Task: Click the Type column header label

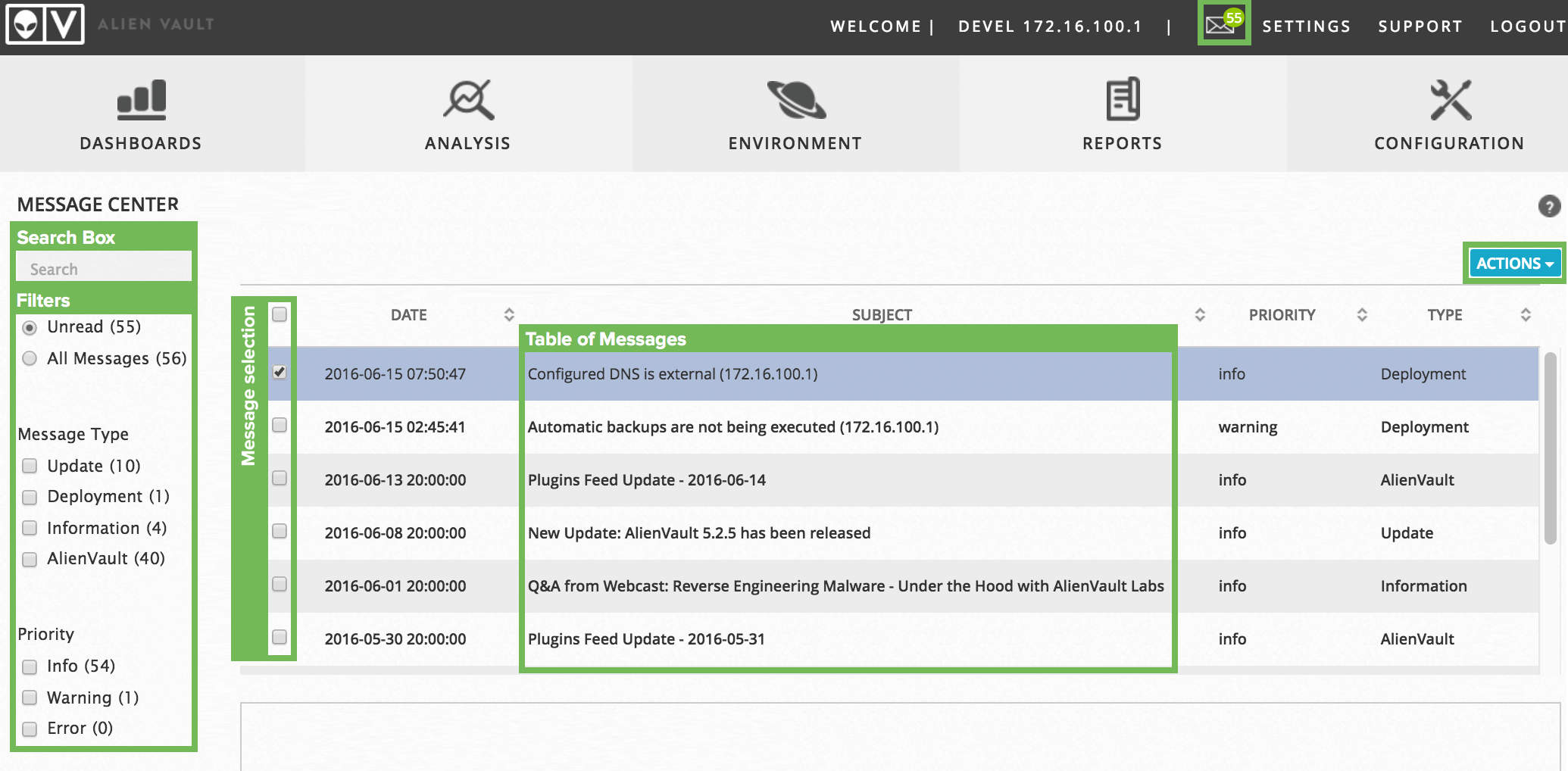Action: coord(1445,315)
